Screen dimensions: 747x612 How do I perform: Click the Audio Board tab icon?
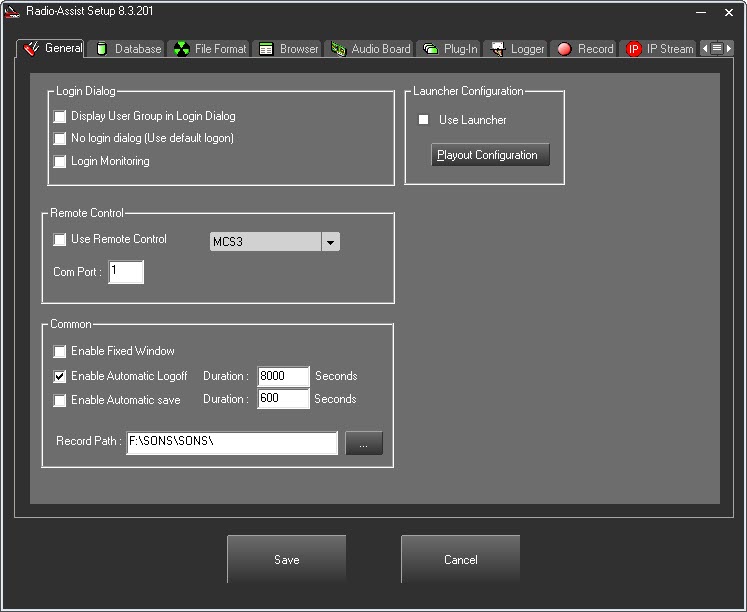click(338, 49)
